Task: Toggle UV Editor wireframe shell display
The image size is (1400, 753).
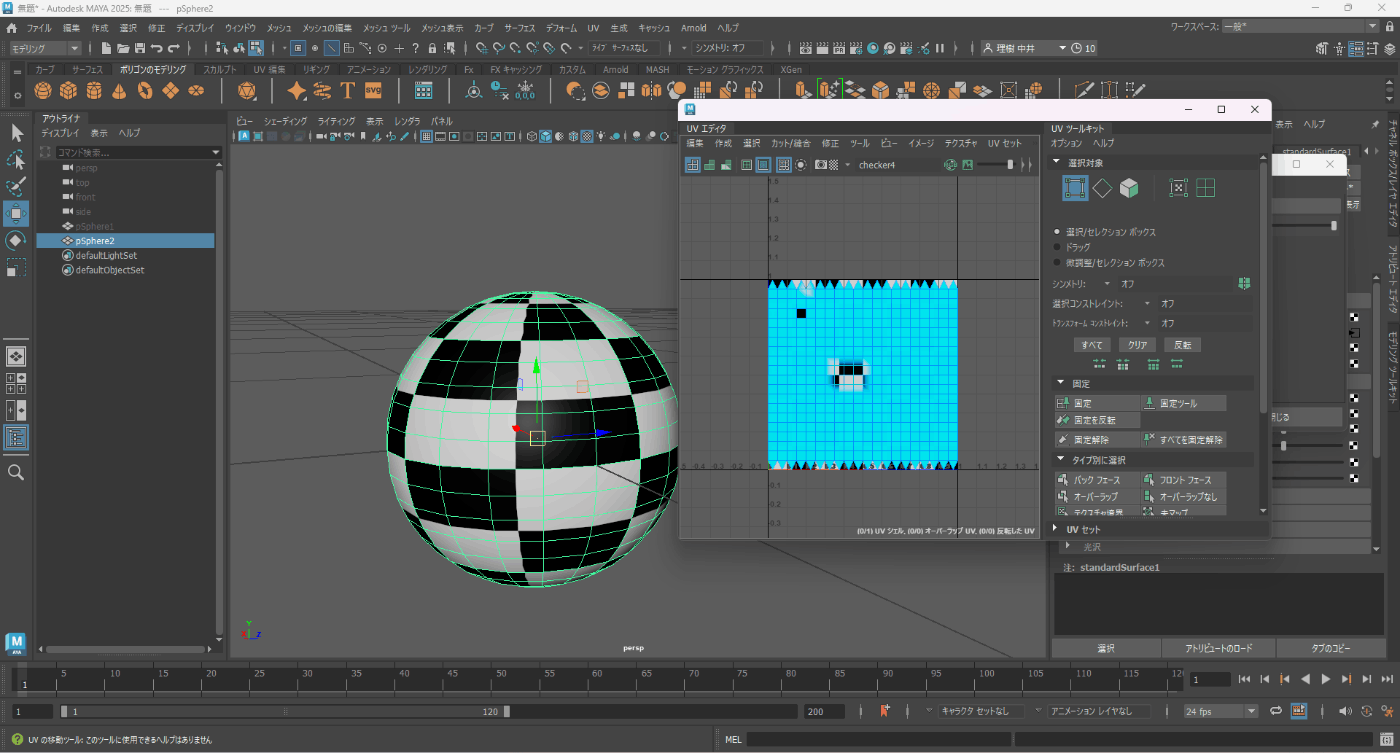Action: pyautogui.click(x=692, y=165)
